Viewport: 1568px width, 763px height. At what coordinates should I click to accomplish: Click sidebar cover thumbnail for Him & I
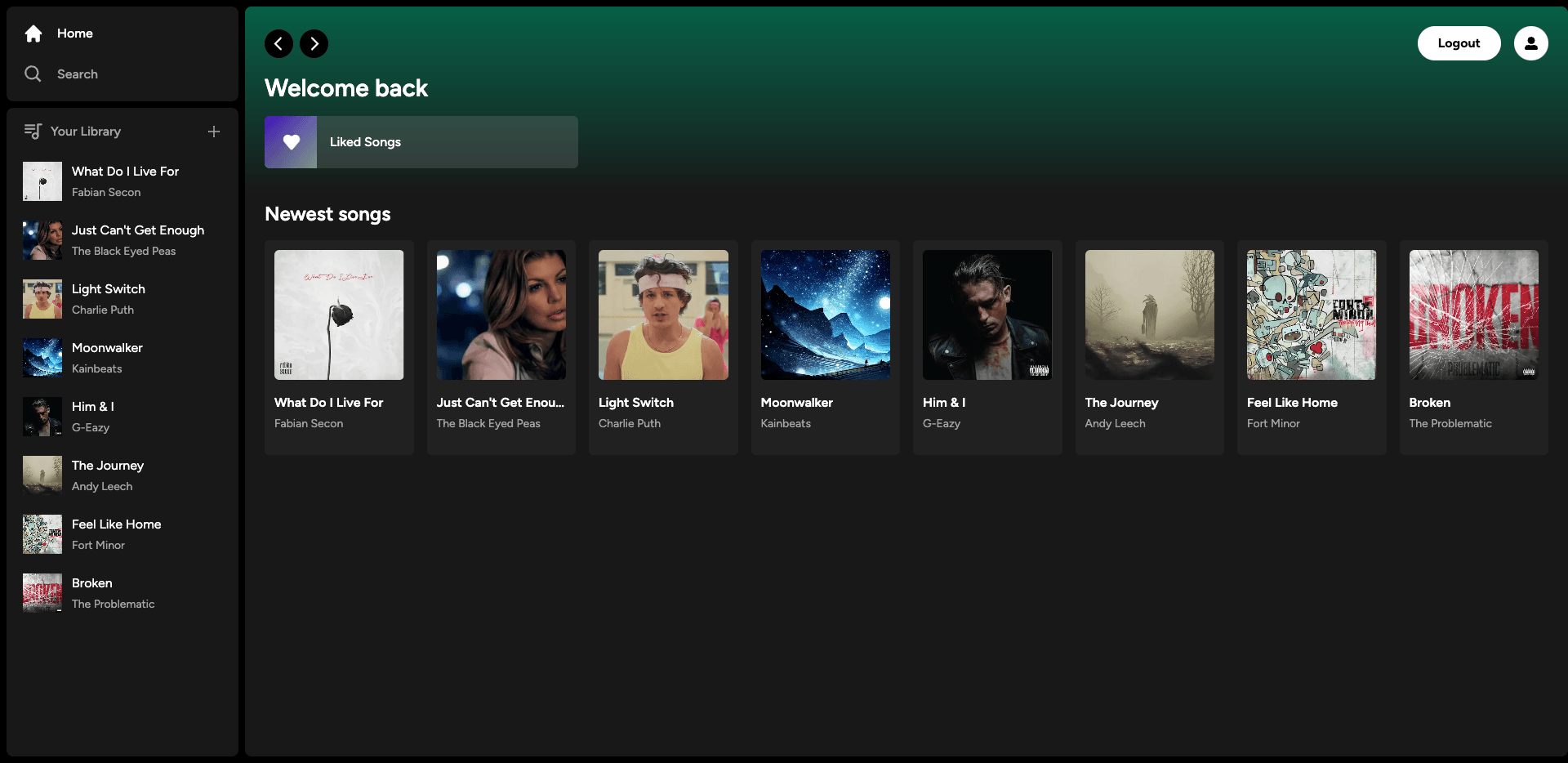pyautogui.click(x=42, y=417)
